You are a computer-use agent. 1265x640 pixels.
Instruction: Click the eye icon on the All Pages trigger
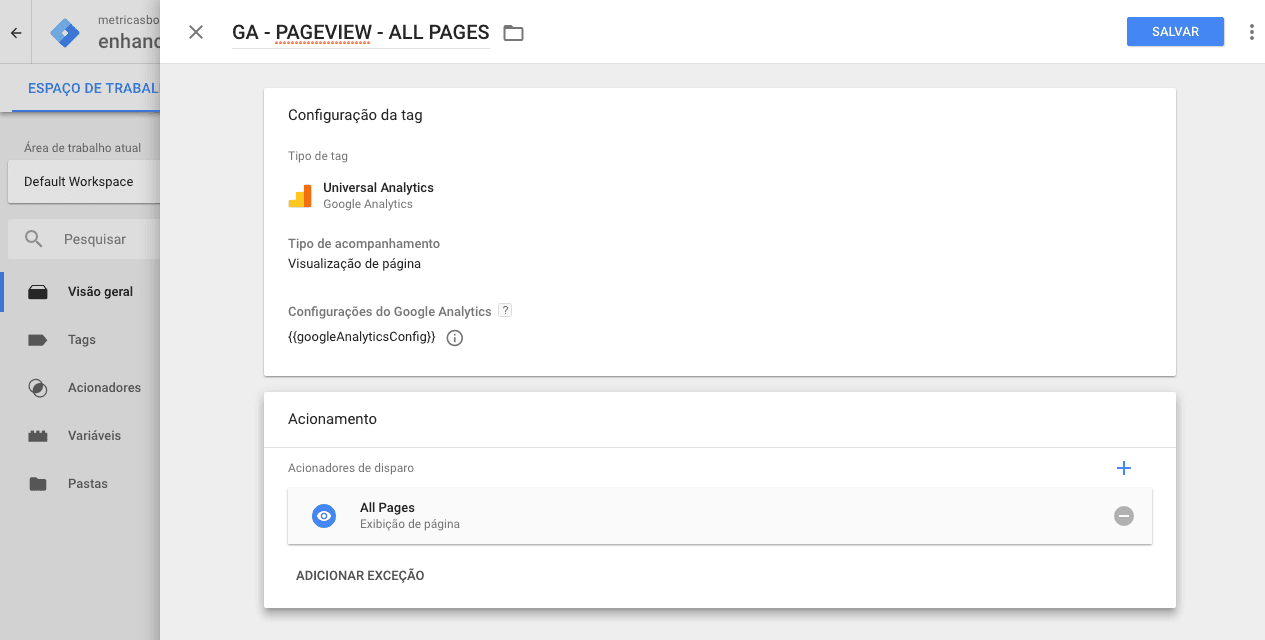point(323,515)
